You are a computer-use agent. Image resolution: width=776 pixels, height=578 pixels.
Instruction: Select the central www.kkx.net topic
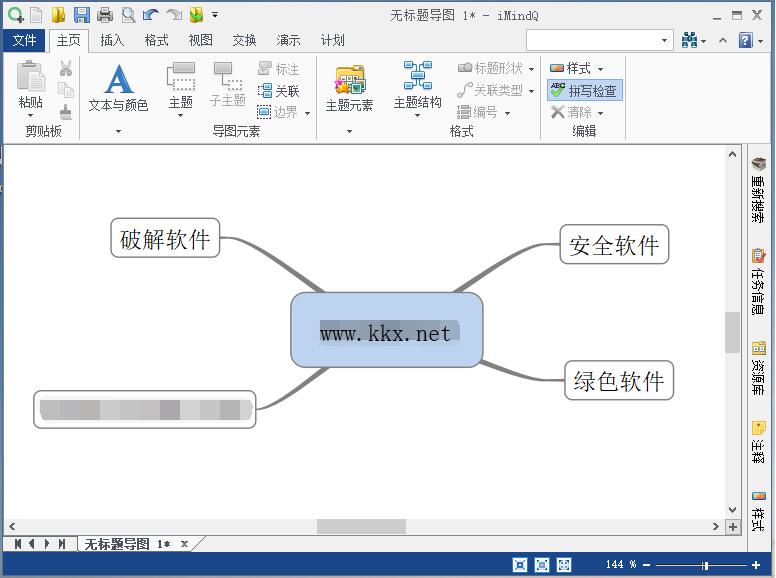387,330
